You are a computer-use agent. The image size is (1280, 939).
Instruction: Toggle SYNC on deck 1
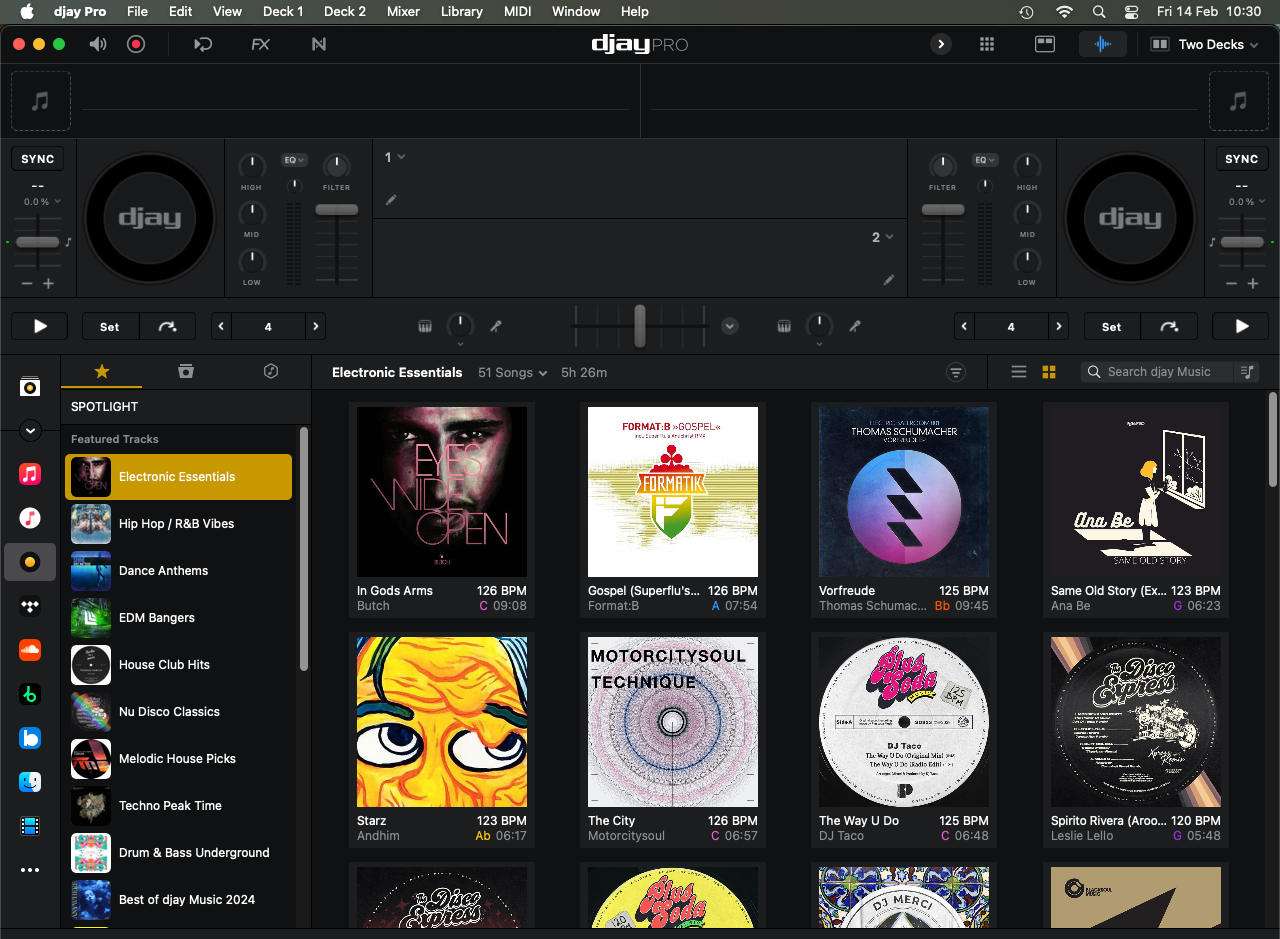pos(38,159)
